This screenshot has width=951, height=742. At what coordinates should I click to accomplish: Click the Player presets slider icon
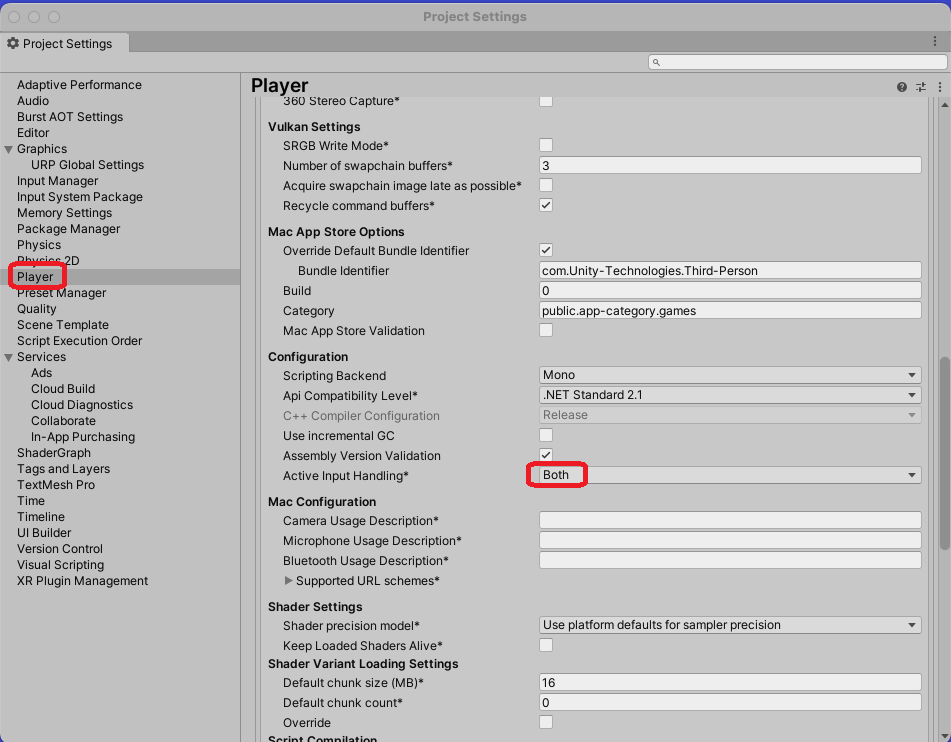pos(921,87)
